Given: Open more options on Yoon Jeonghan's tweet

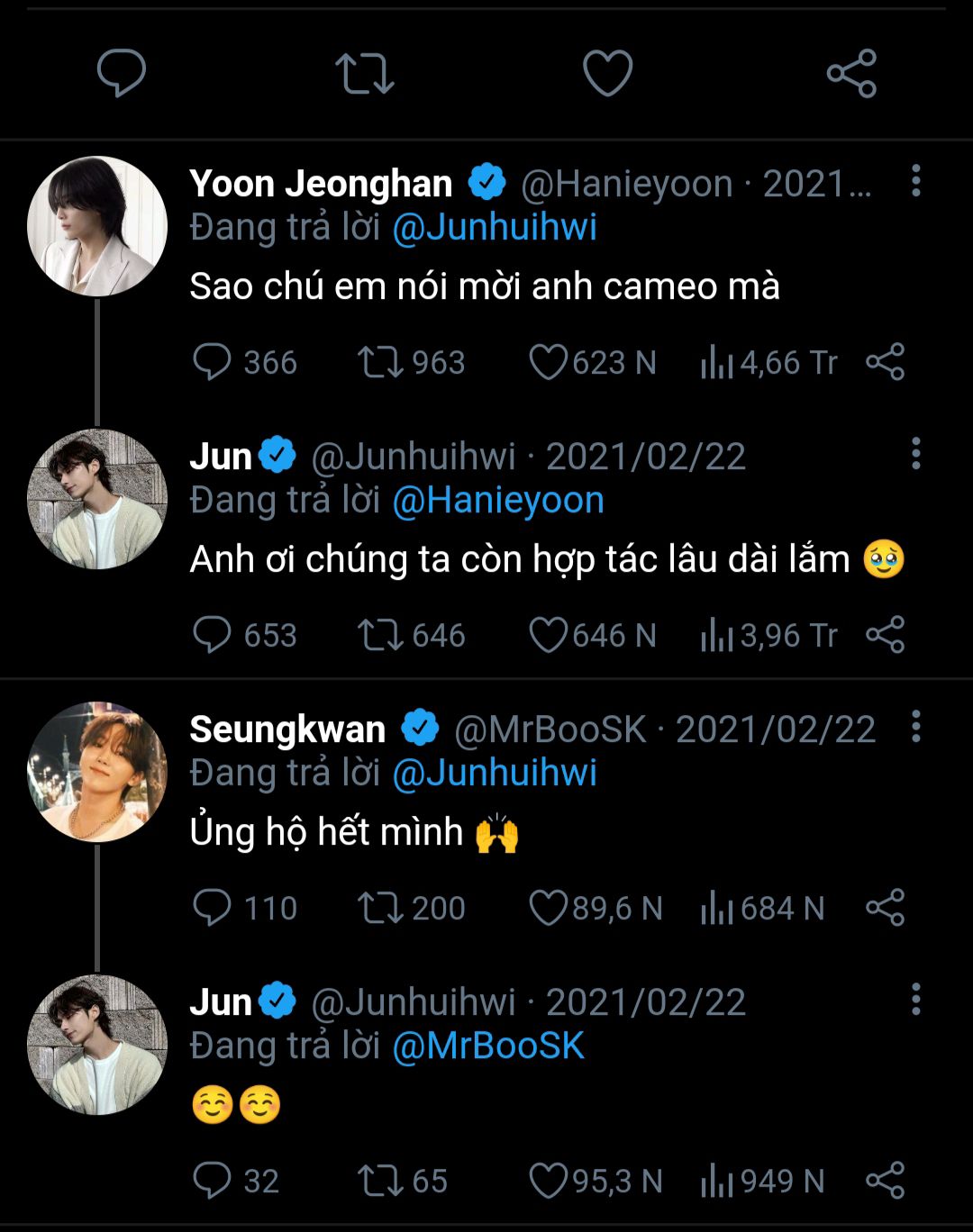Looking at the screenshot, I should 915,181.
